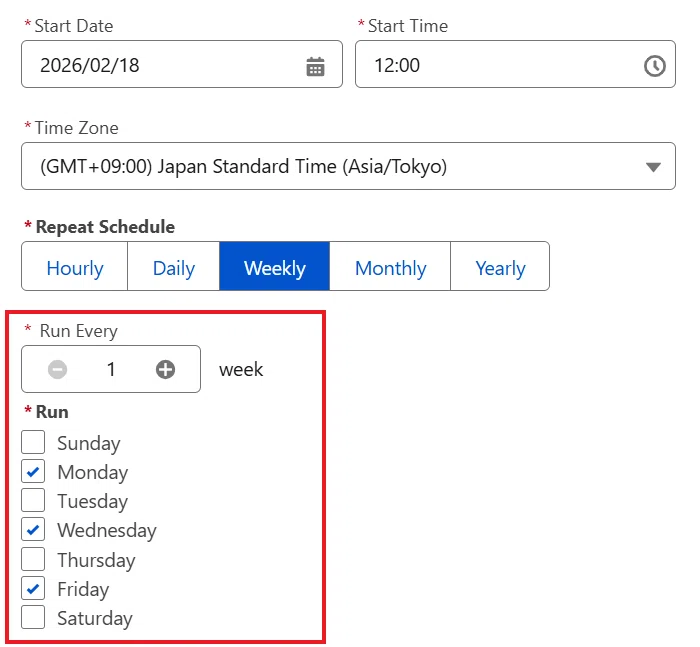Click the Saturday label text
The width and height of the screenshot is (700, 647).
coord(95,618)
